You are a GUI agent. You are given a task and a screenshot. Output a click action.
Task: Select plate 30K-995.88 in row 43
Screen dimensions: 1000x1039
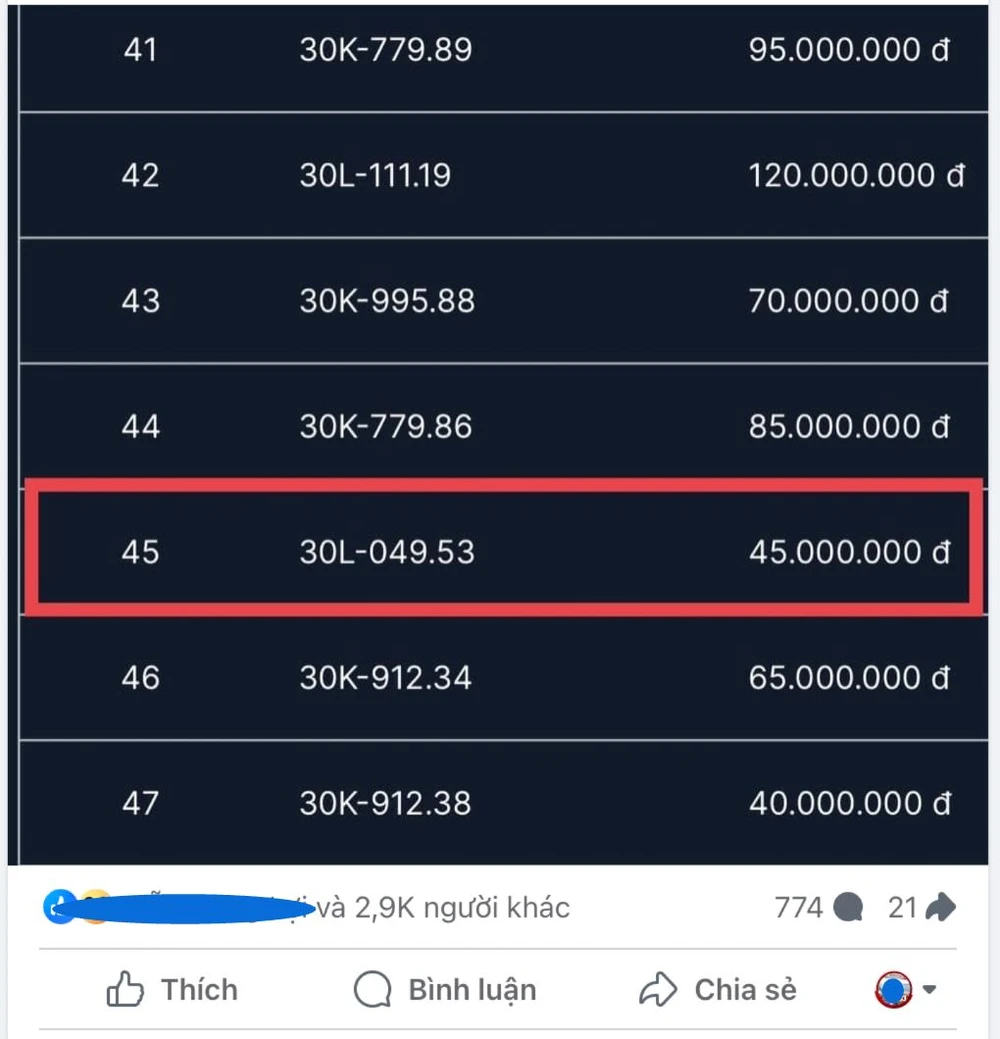(387, 301)
